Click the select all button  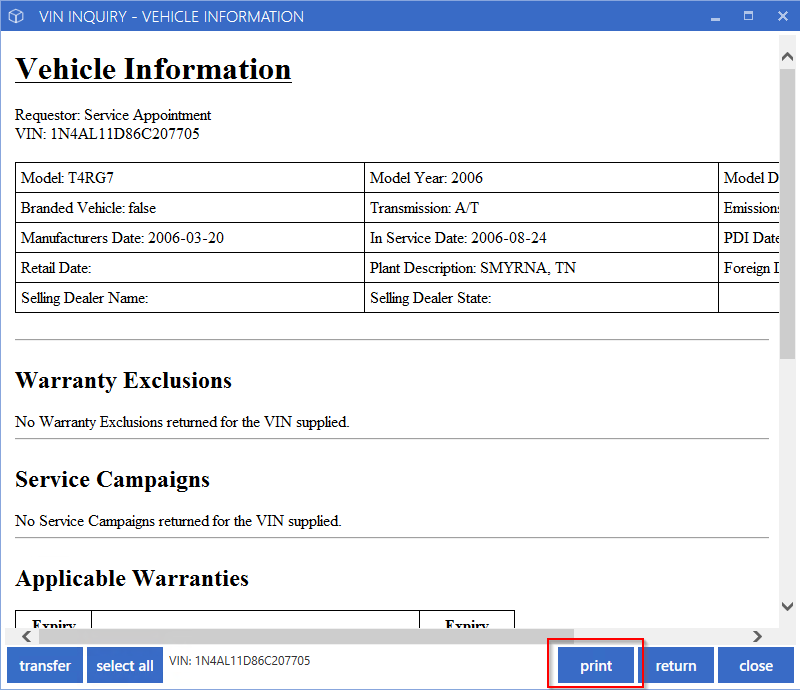125,665
